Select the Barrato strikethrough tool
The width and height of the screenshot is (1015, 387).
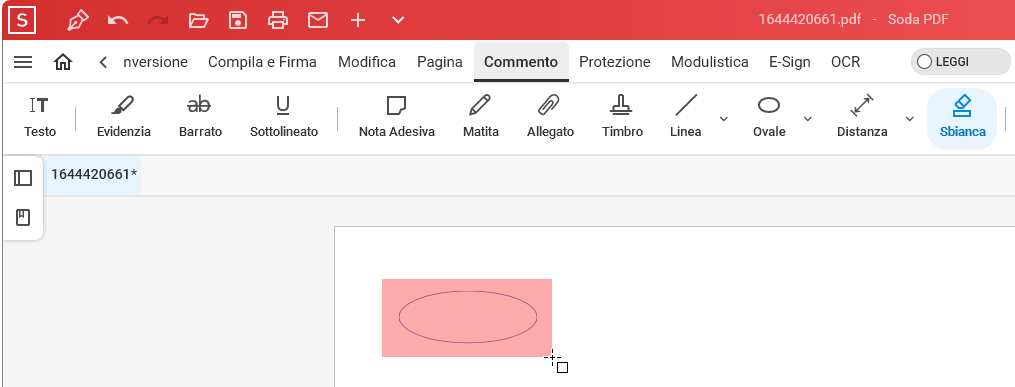point(200,116)
